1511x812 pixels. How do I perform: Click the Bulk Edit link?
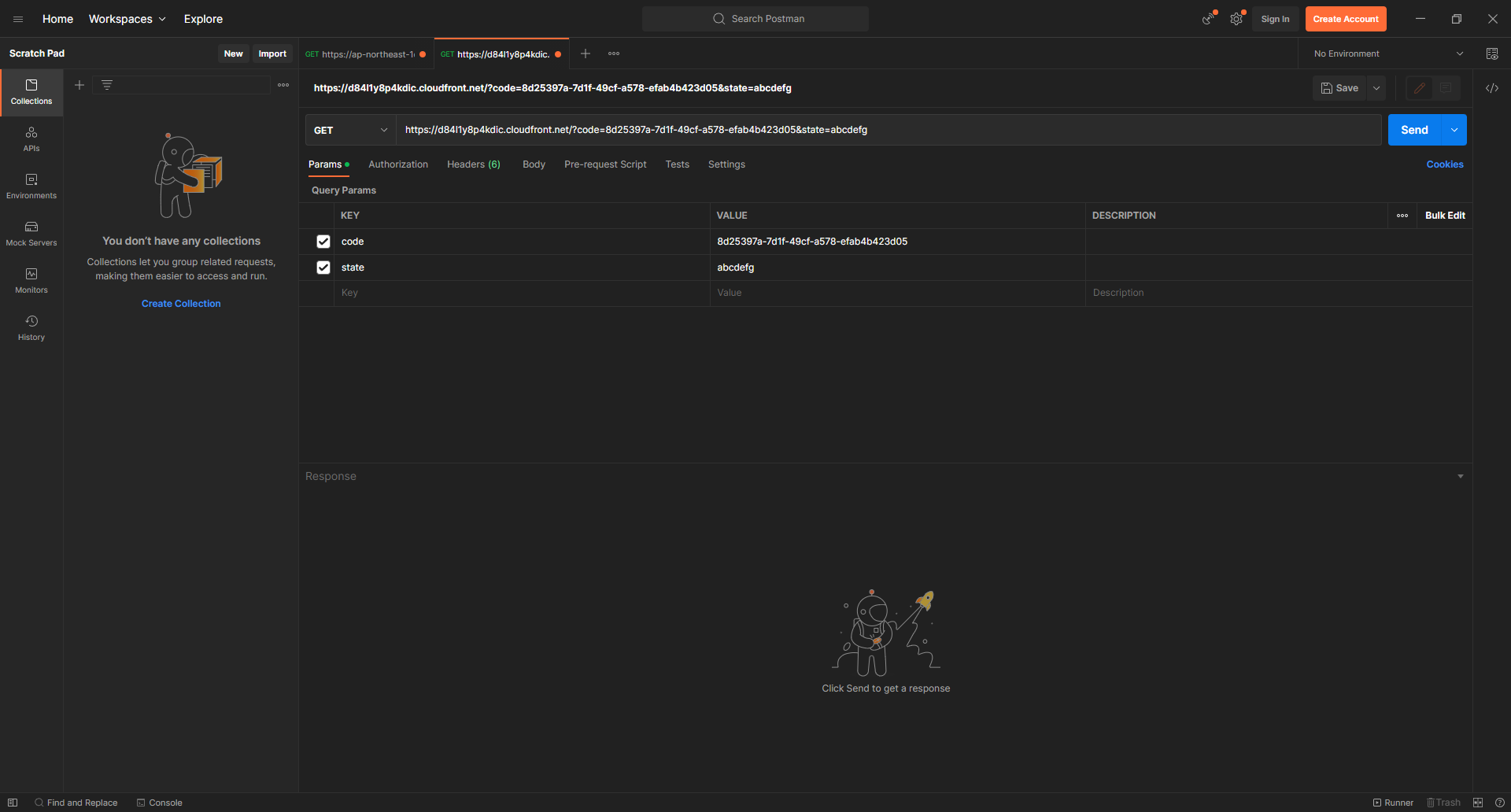click(1445, 216)
